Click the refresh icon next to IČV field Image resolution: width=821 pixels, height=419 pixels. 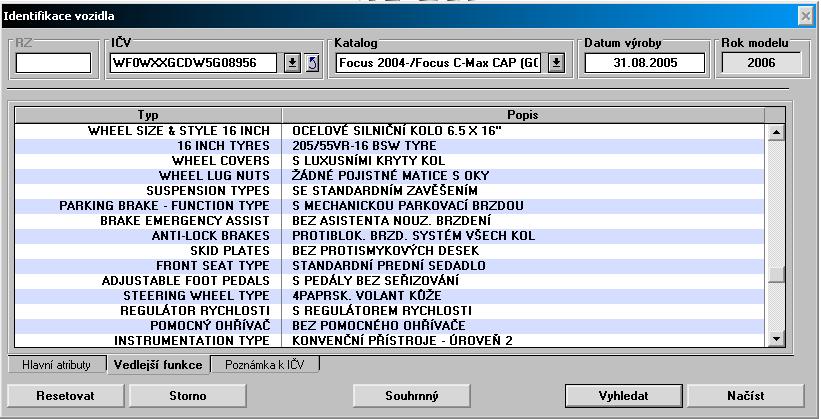point(311,64)
